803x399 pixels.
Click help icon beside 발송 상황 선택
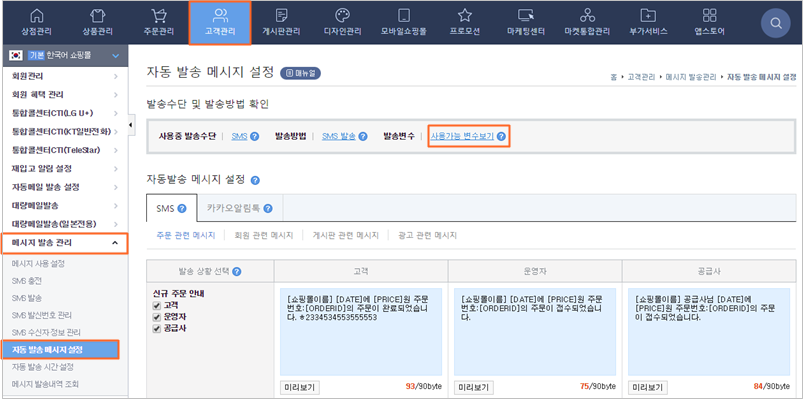coord(237,271)
